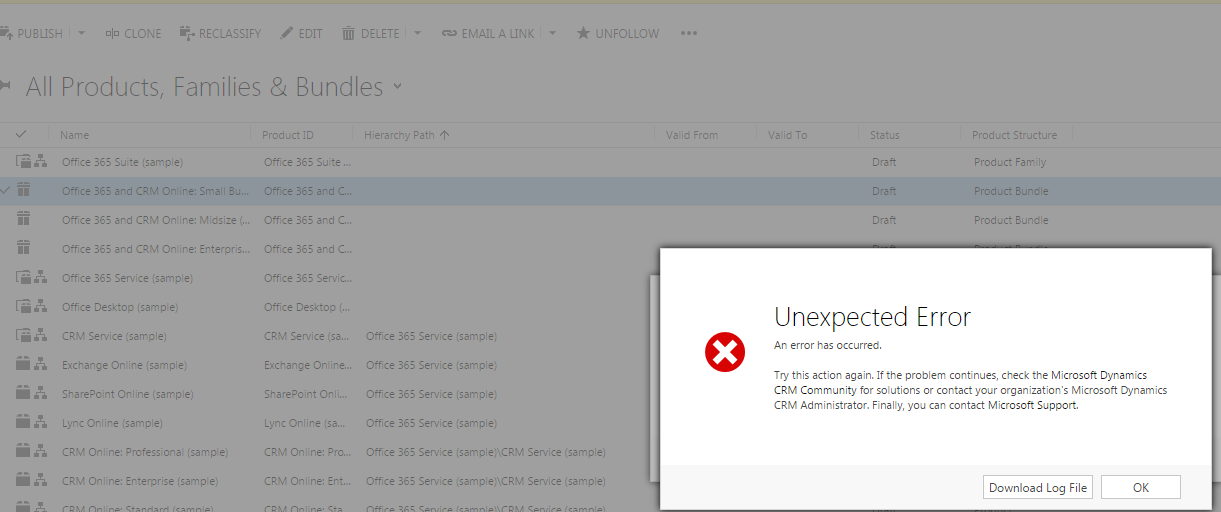The height and width of the screenshot is (512, 1221).
Task: Click bundle icon of Office 365 Midsize row
Action: (x=24, y=220)
